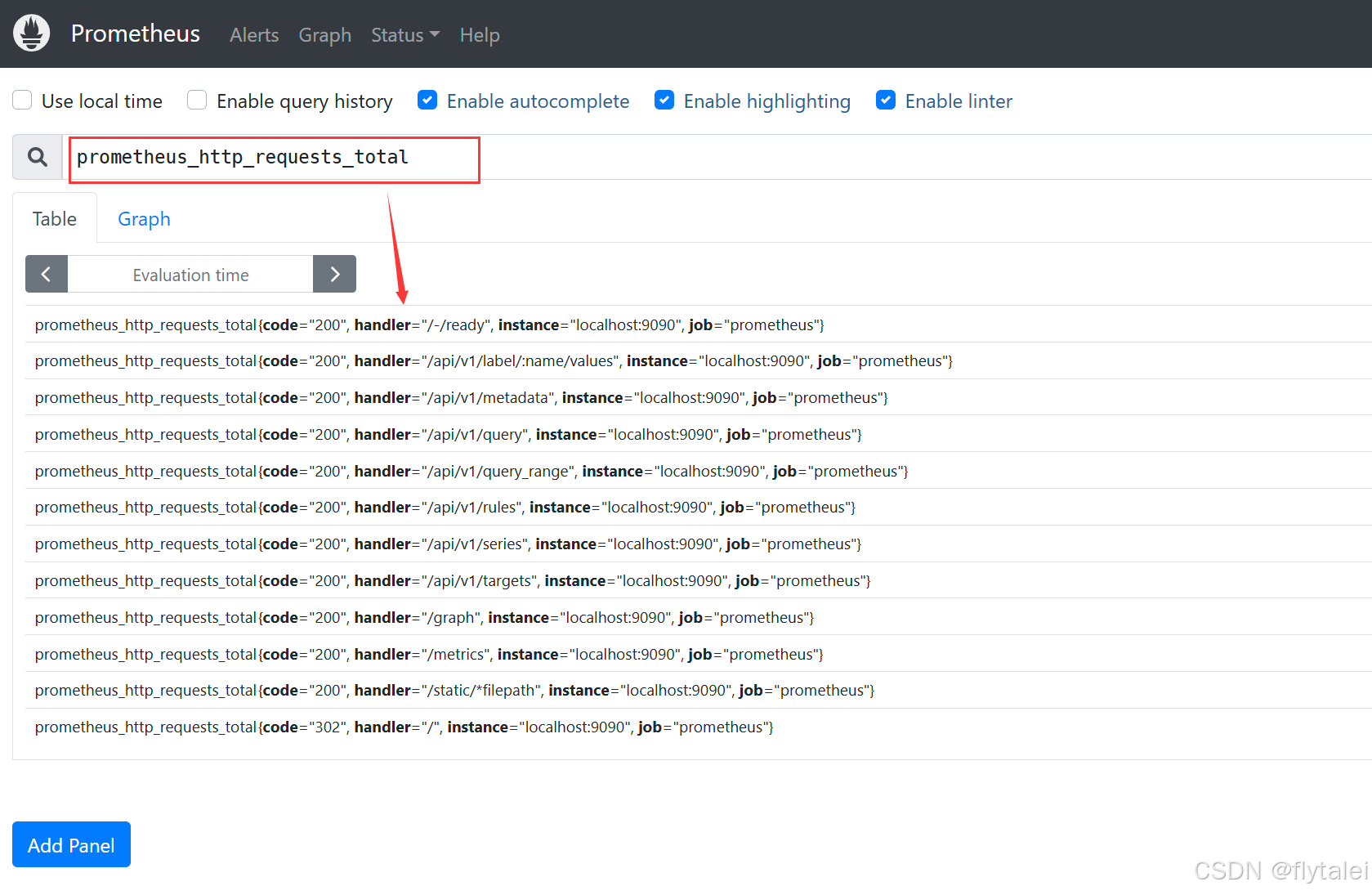The width and height of the screenshot is (1372, 895).
Task: Expand the Status dropdown menu
Action: [x=405, y=35]
